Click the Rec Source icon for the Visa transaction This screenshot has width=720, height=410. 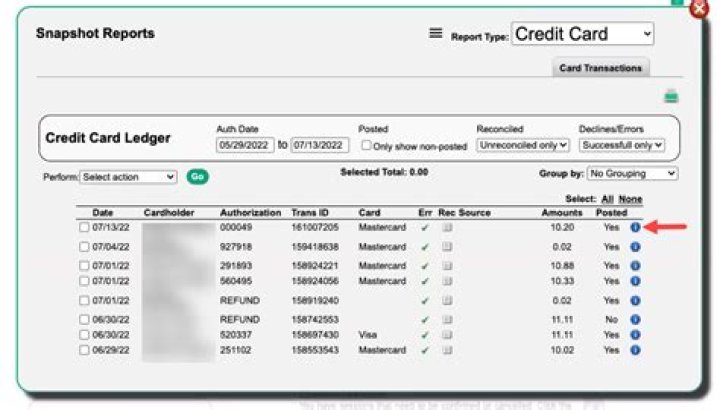click(447, 335)
